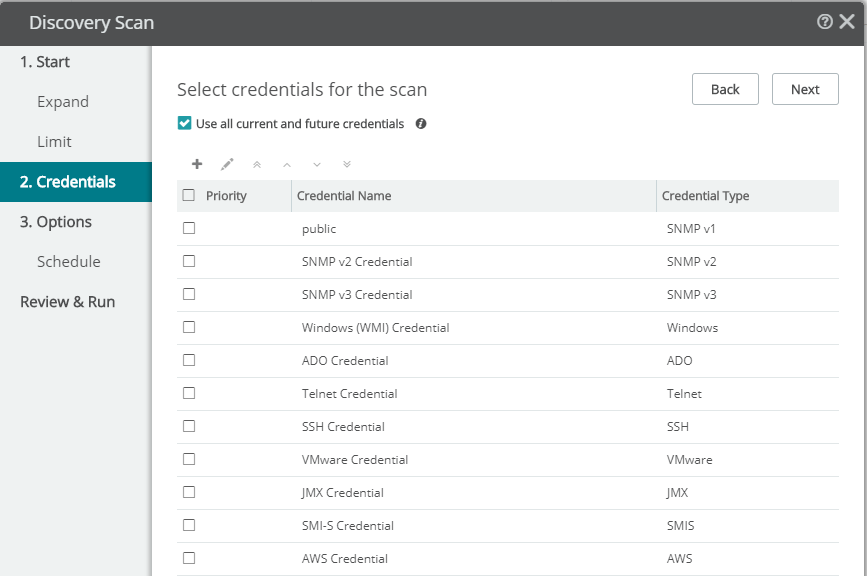Viewport: 867px width, 576px height.
Task: Open the Limit step in sidebar
Action: (54, 142)
